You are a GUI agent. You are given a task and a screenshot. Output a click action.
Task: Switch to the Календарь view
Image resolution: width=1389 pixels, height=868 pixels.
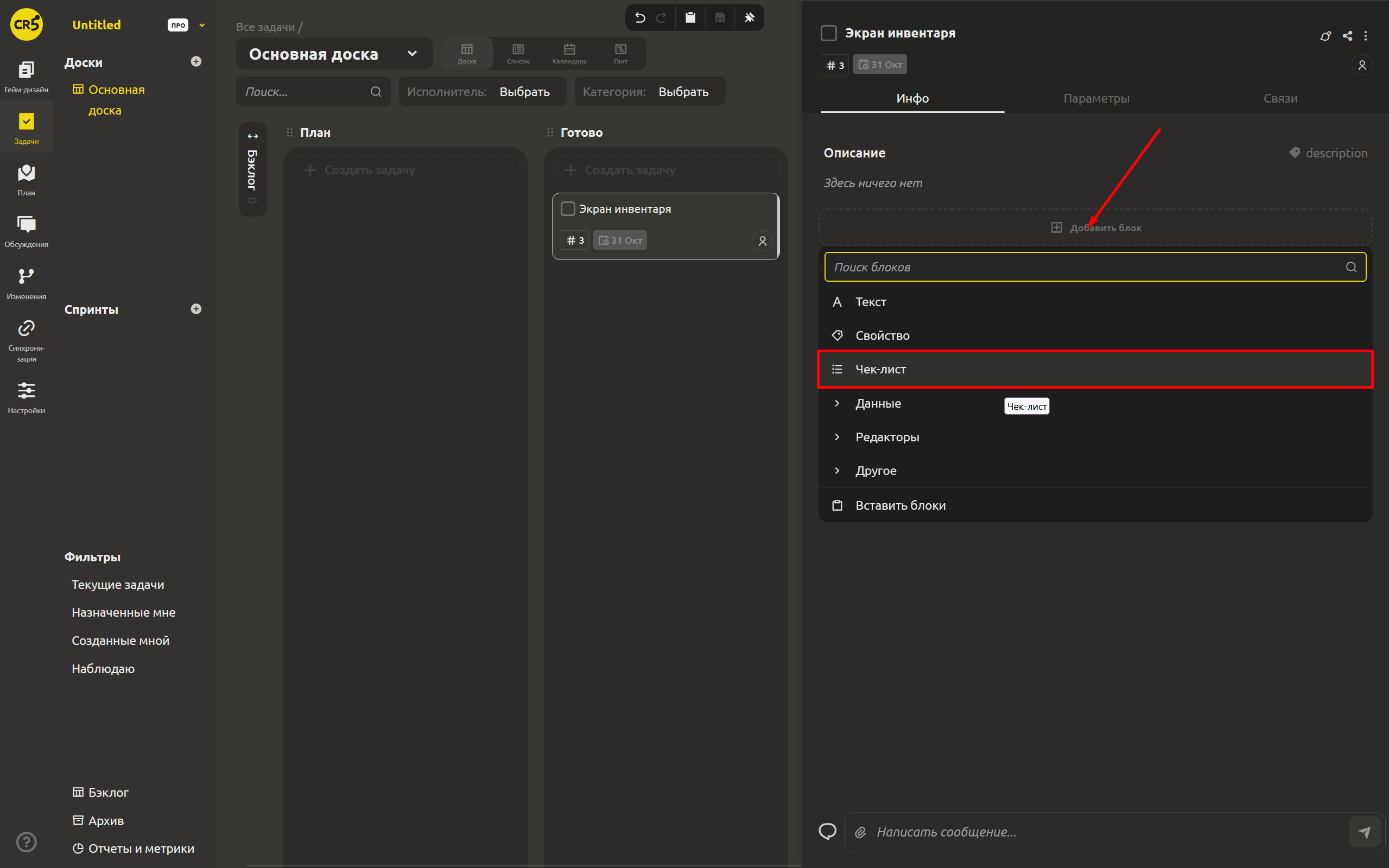click(x=569, y=53)
